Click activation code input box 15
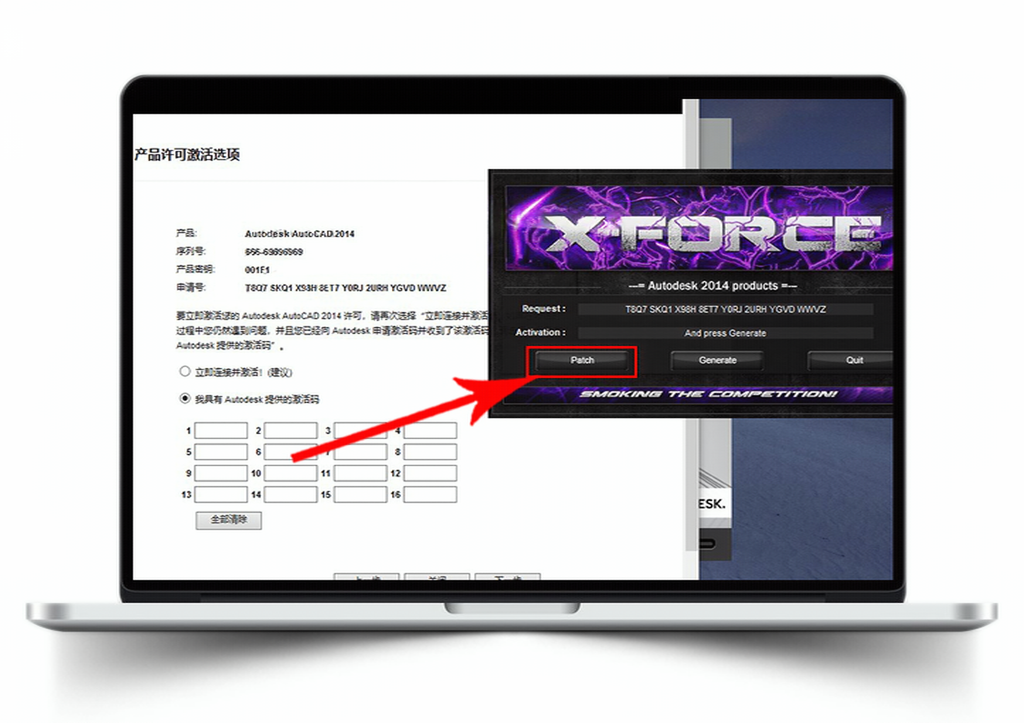The width and height of the screenshot is (1024, 723). click(360, 494)
